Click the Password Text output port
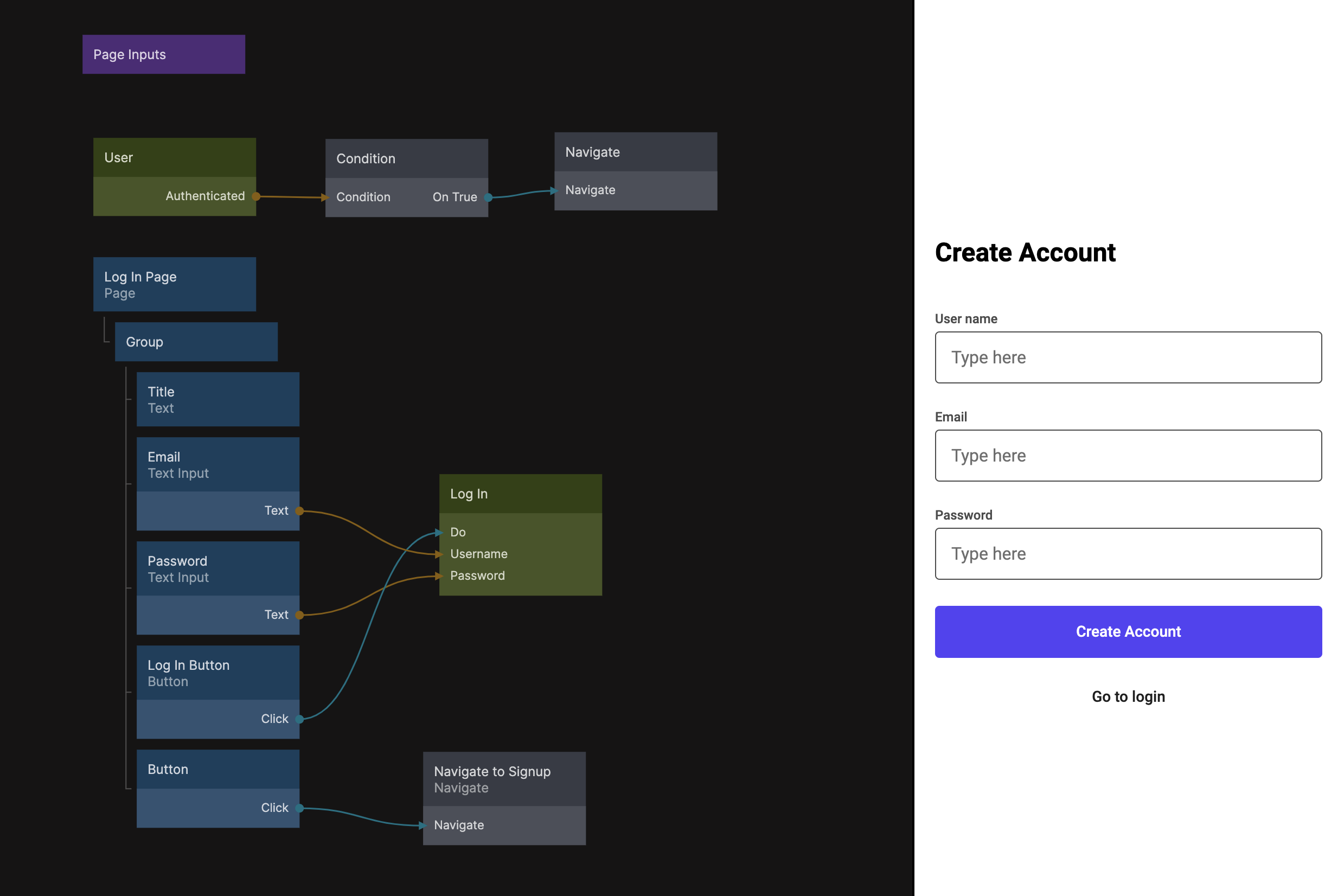This screenshot has height=896, width=1344. [299, 616]
